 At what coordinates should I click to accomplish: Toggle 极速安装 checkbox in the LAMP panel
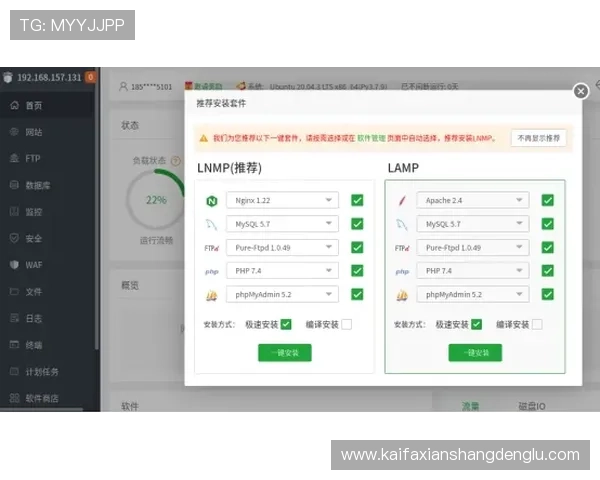pyautogui.click(x=476, y=324)
